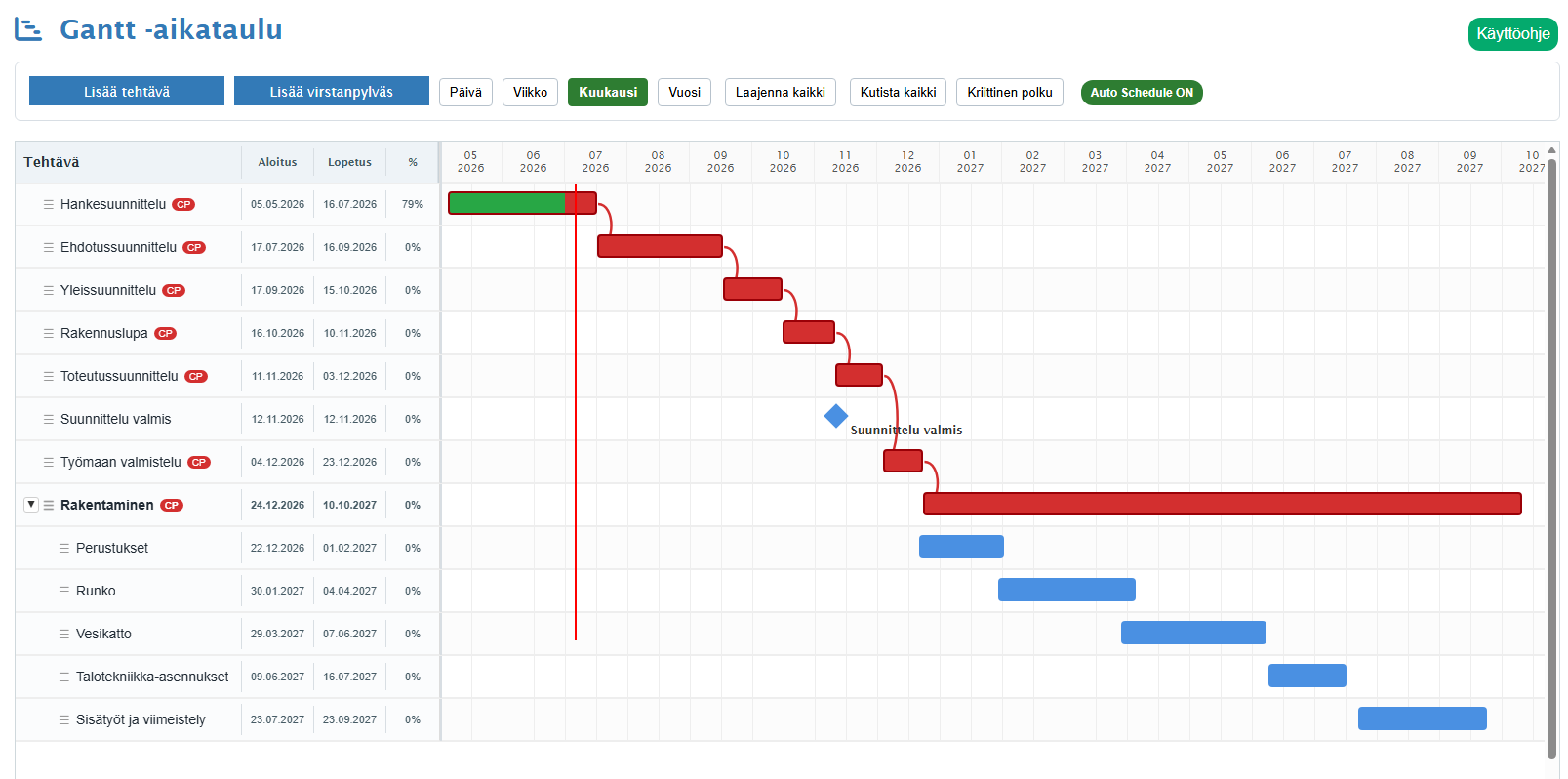Click the Gantt chart logo icon
Image resolution: width=1568 pixels, height=779 pixels.
coord(28,29)
